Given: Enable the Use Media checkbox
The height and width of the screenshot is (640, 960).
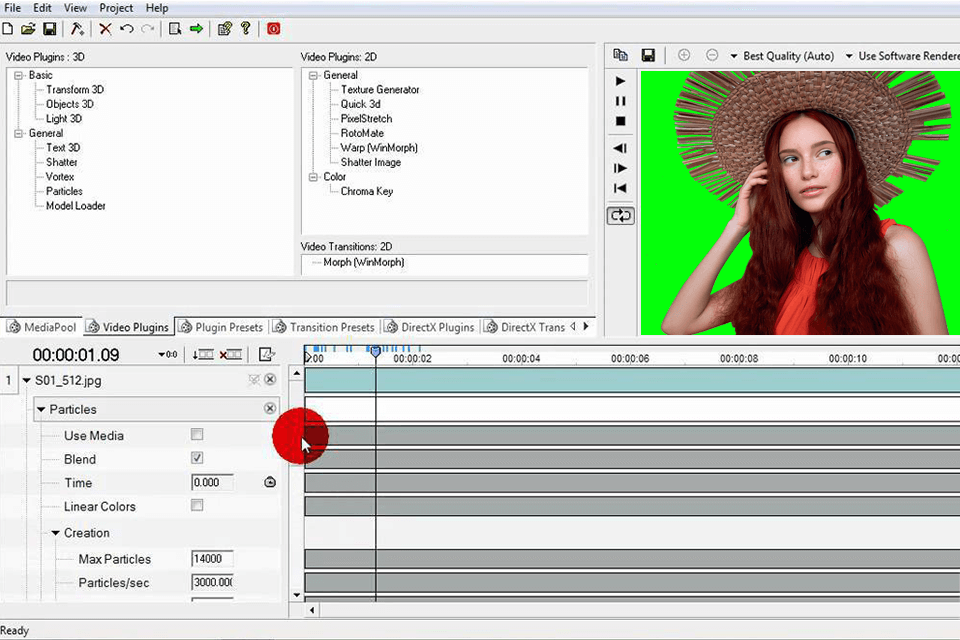Looking at the screenshot, I should pos(197,435).
